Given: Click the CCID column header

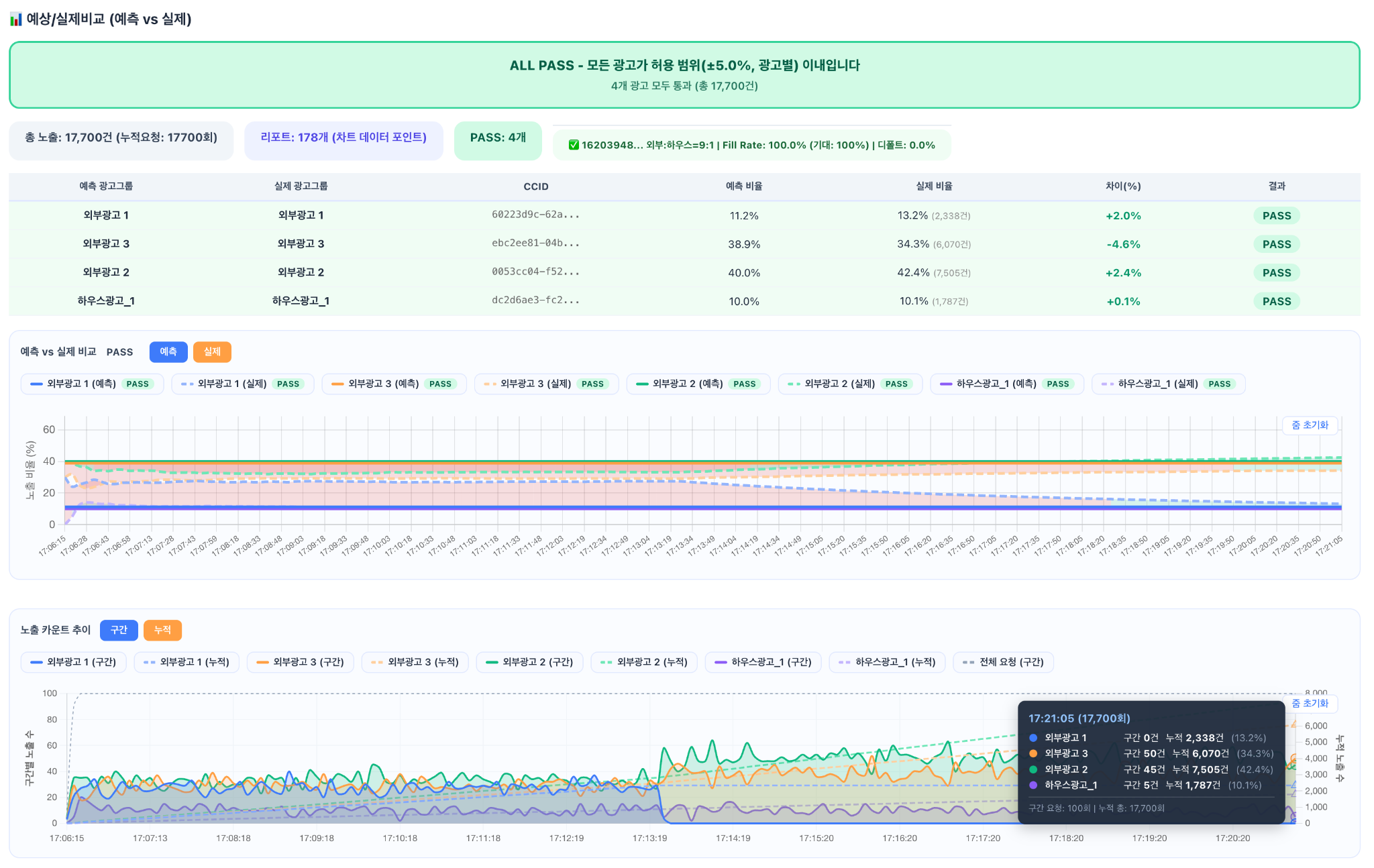Looking at the screenshot, I should point(536,186).
